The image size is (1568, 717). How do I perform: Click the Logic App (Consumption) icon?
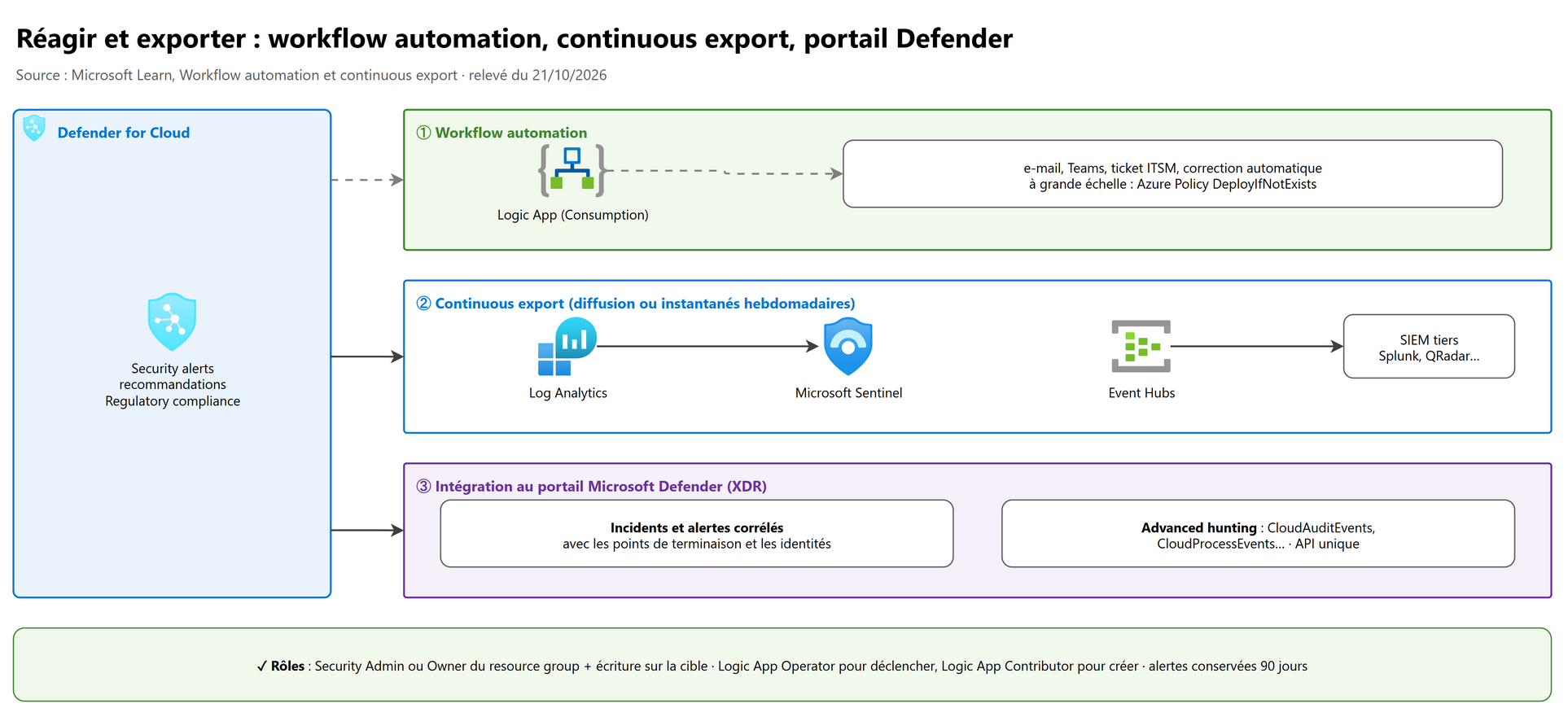coord(572,170)
